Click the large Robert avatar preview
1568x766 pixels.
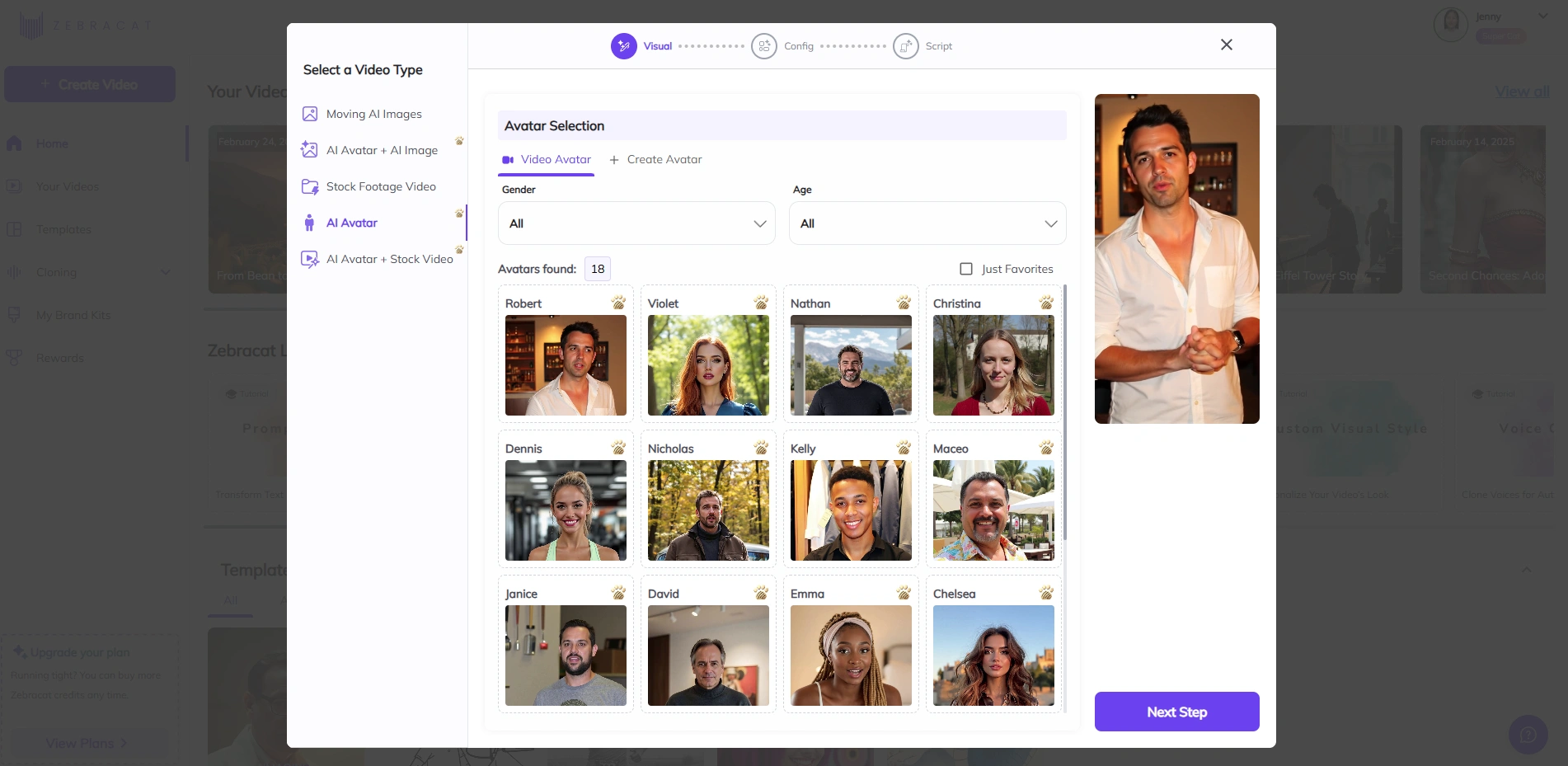pos(1176,259)
